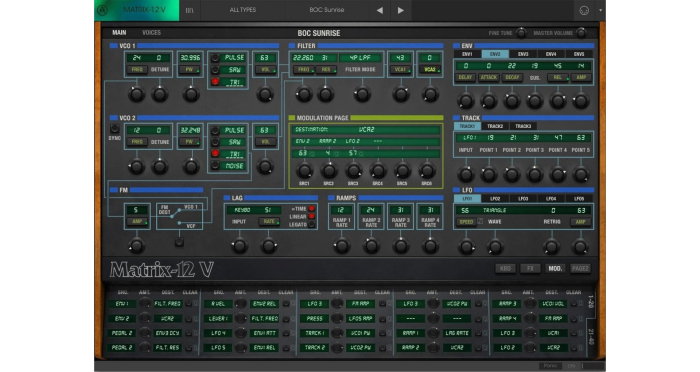This screenshot has height=372, width=700.
Task: Toggle VCO 1 PULSE waveform button
Action: coord(215,58)
